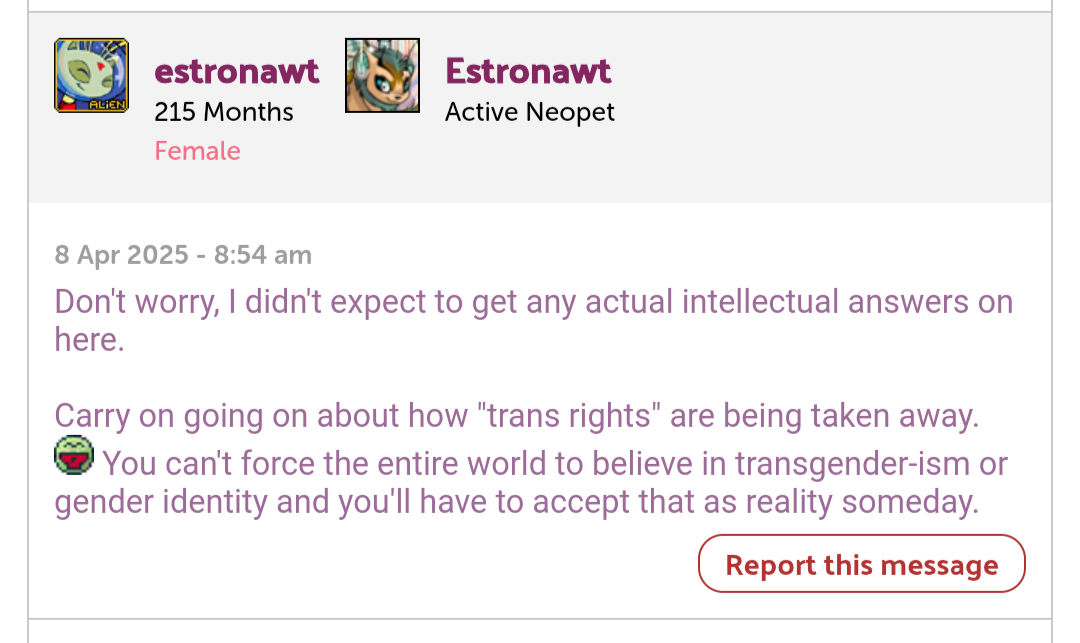Click the pink Female gender label
1080x643 pixels.
198,151
